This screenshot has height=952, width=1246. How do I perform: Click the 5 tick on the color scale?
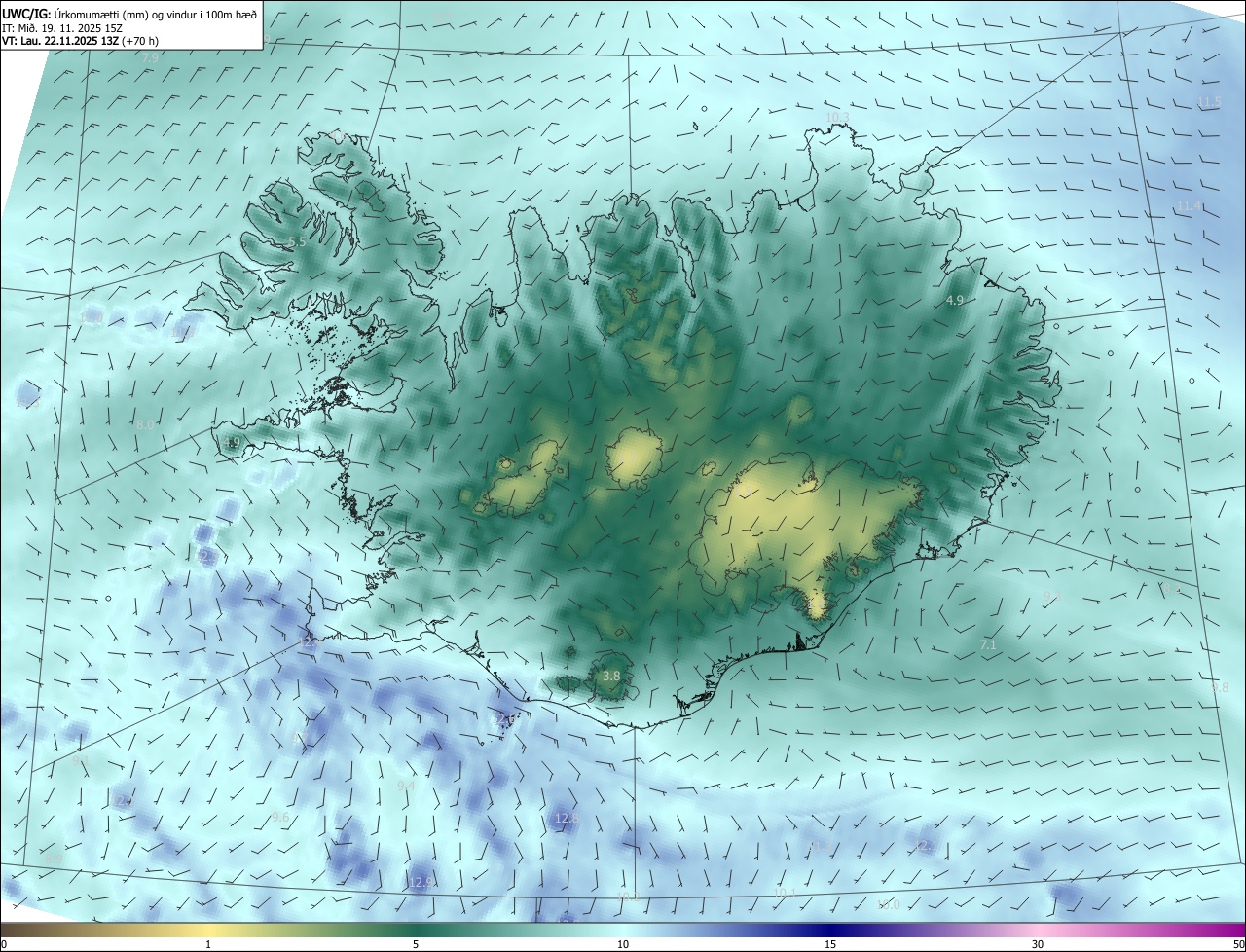coord(416,945)
